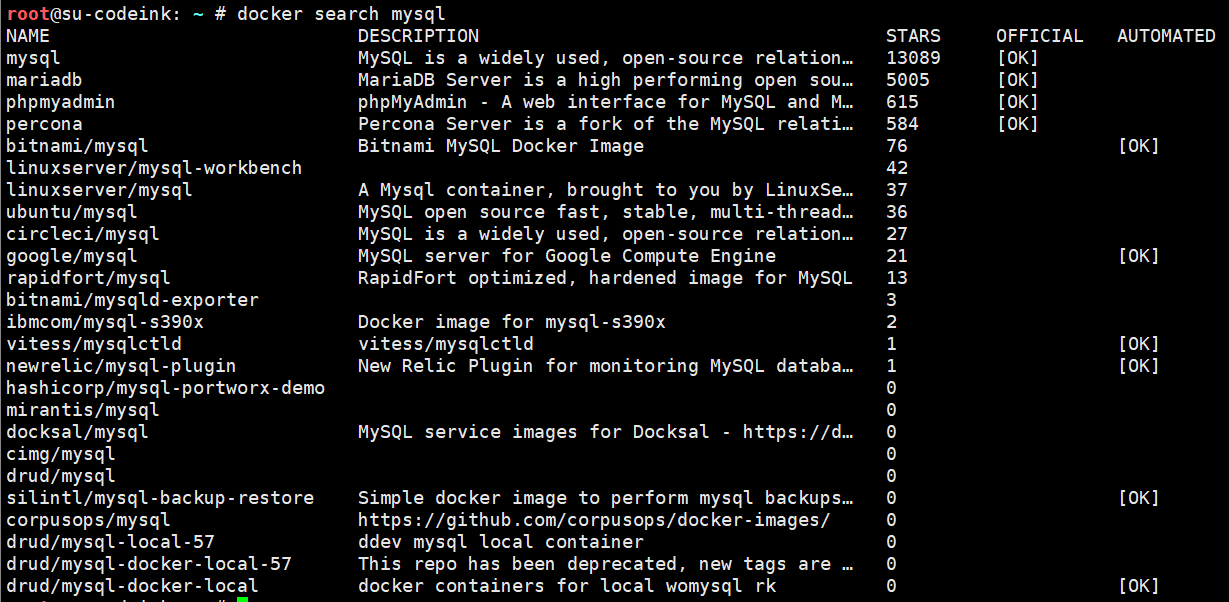Click the red root username in prompt
The height and width of the screenshot is (602, 1229).
click(28, 14)
